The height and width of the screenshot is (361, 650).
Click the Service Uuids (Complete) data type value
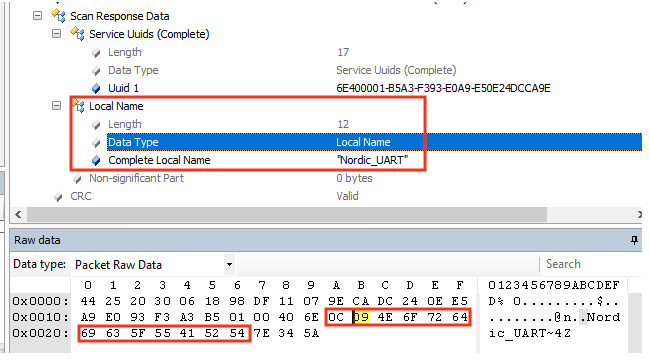pyautogui.click(x=396, y=70)
